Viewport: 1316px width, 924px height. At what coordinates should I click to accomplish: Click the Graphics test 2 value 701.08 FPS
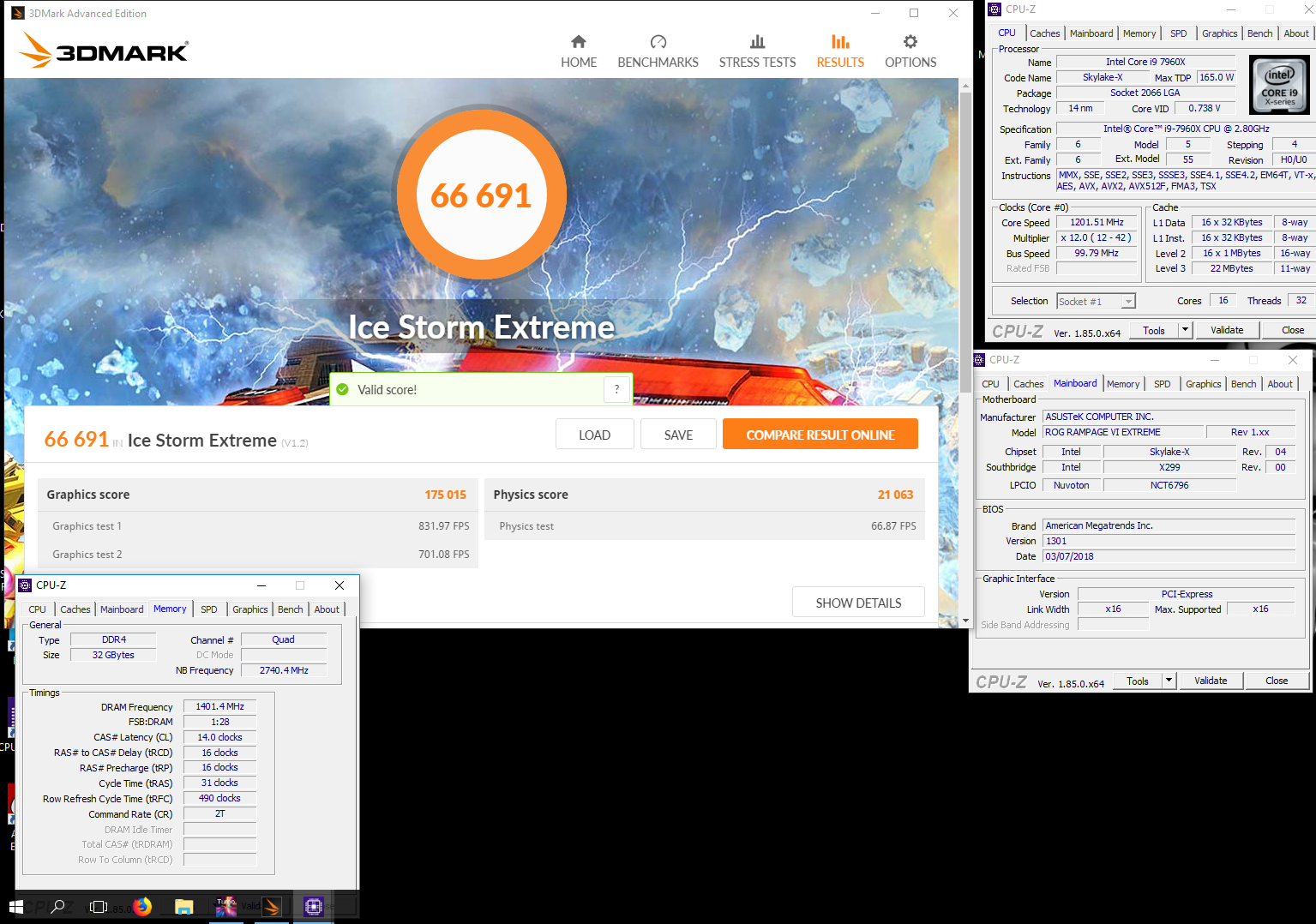(x=444, y=555)
